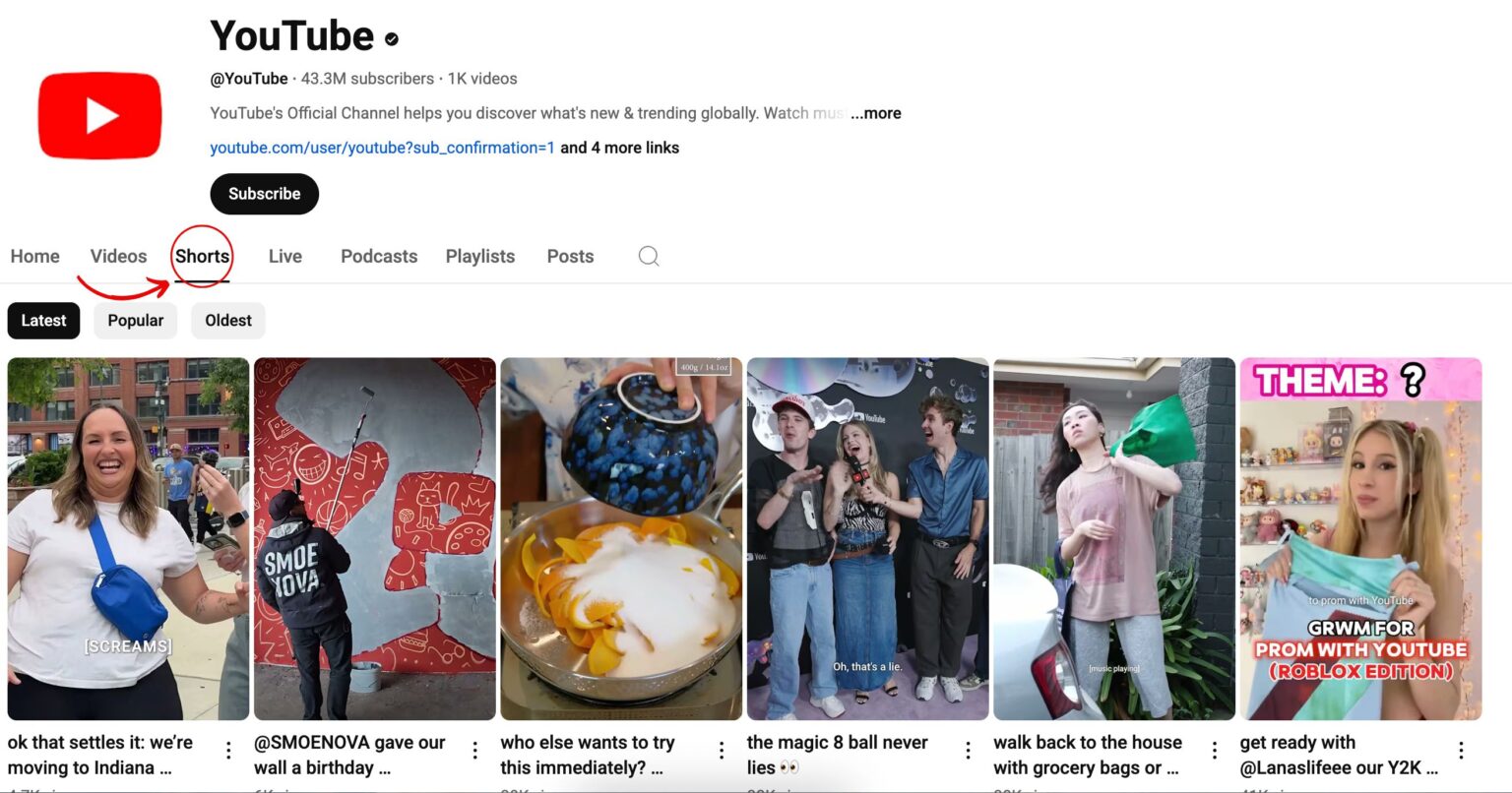Open the channel search icon

coord(648,256)
